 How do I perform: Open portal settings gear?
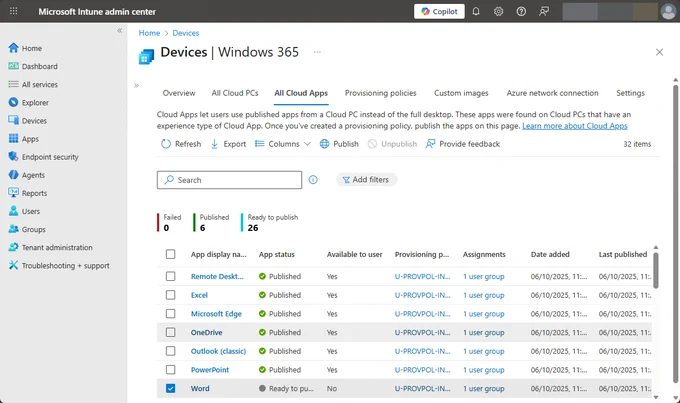pos(498,11)
